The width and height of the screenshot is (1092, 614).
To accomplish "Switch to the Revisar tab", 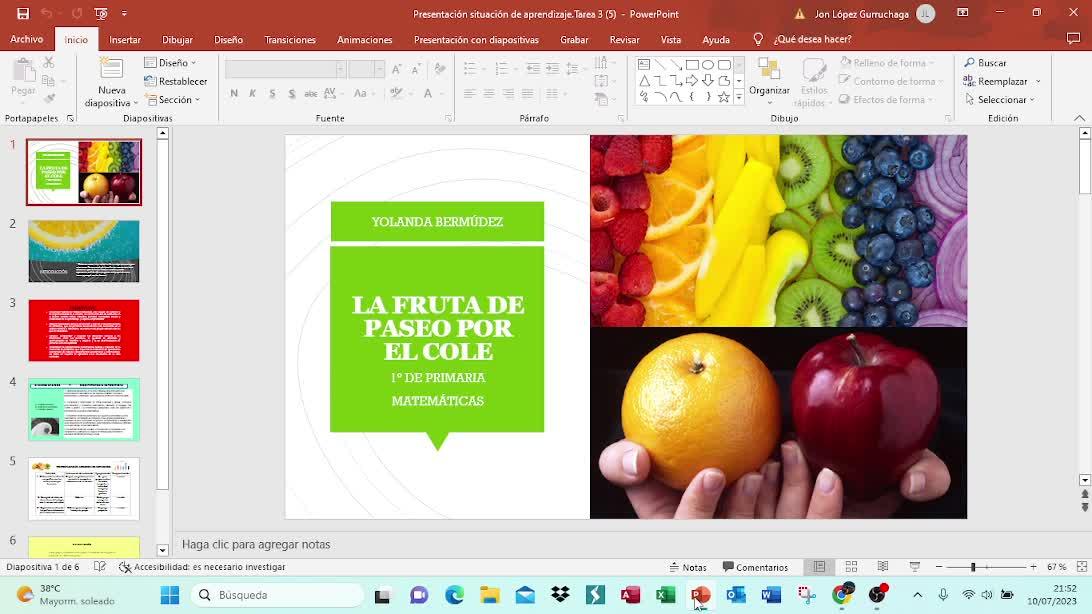I will click(x=624, y=40).
